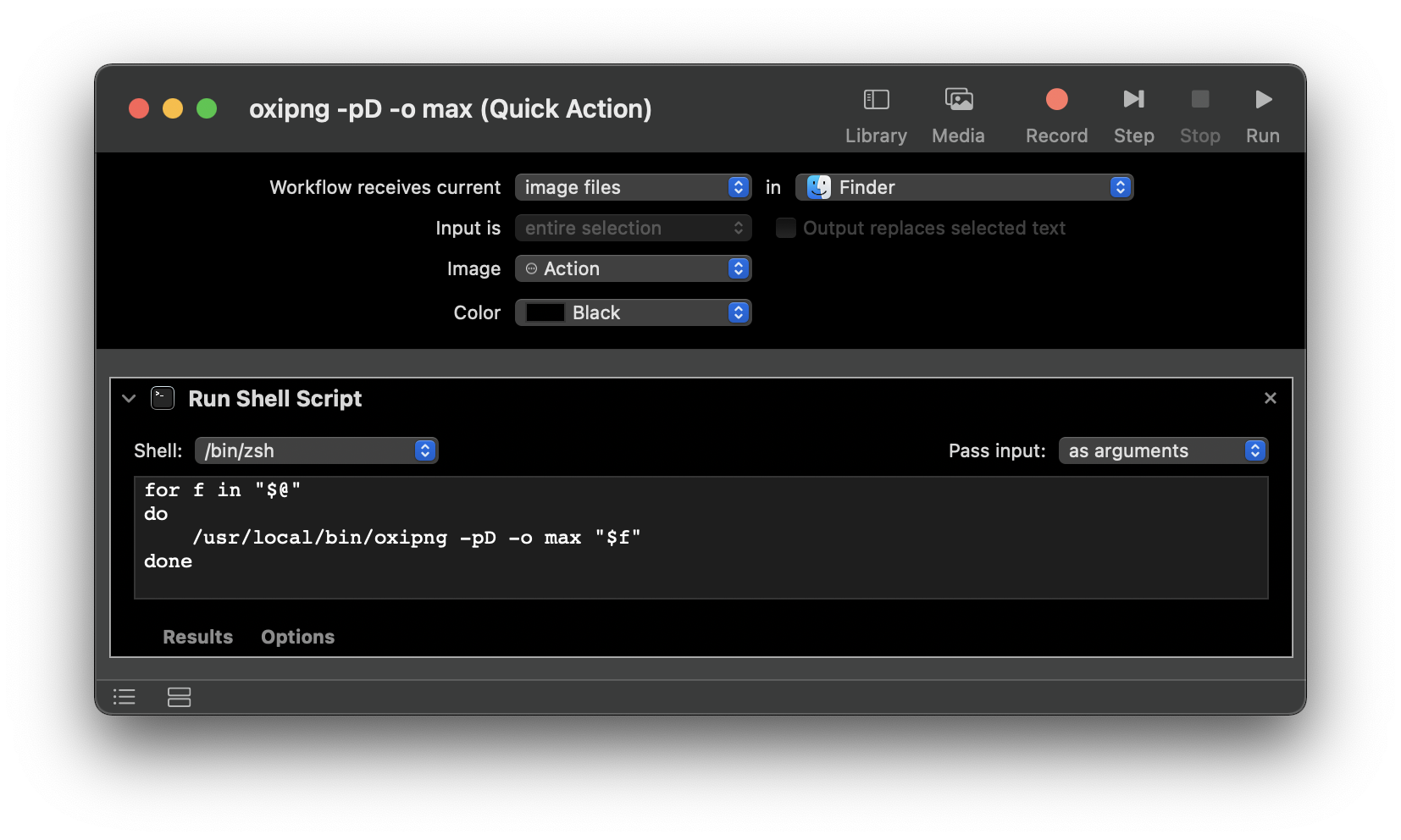The height and width of the screenshot is (840, 1401).
Task: Click inside the shell script text area
Action: tap(700, 538)
